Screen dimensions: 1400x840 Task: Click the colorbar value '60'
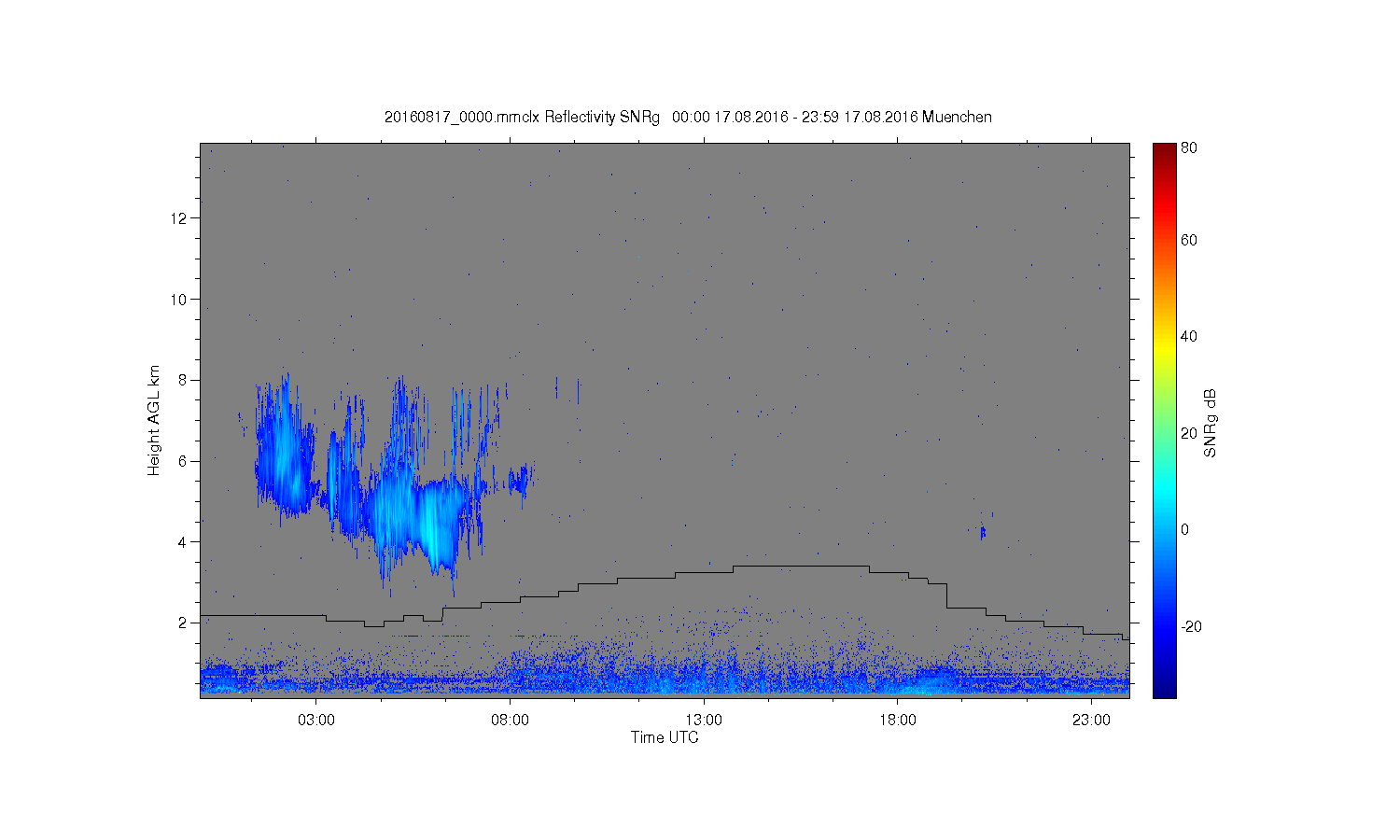click(1189, 241)
